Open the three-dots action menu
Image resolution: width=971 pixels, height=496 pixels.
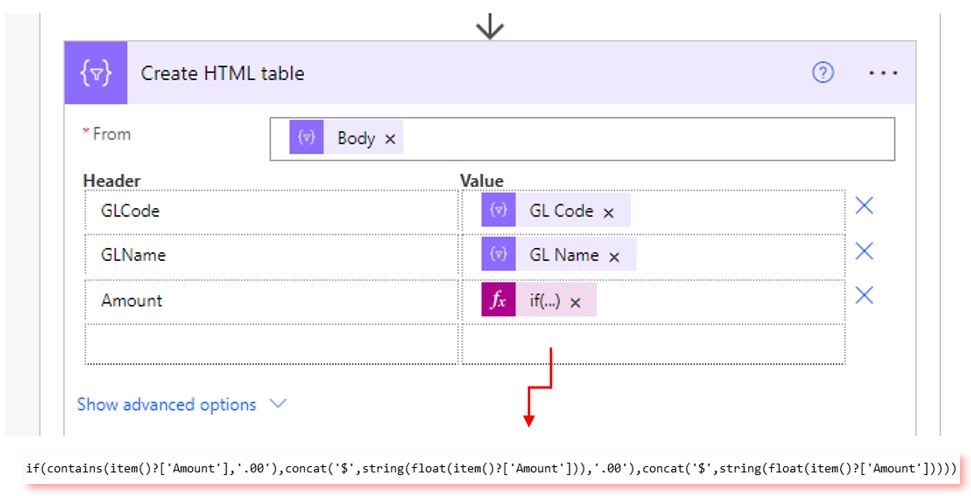click(883, 73)
